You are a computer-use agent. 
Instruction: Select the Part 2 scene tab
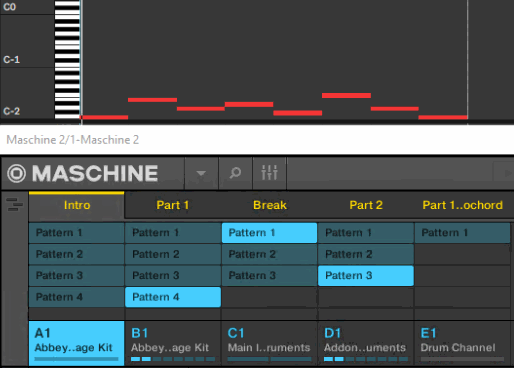366,205
